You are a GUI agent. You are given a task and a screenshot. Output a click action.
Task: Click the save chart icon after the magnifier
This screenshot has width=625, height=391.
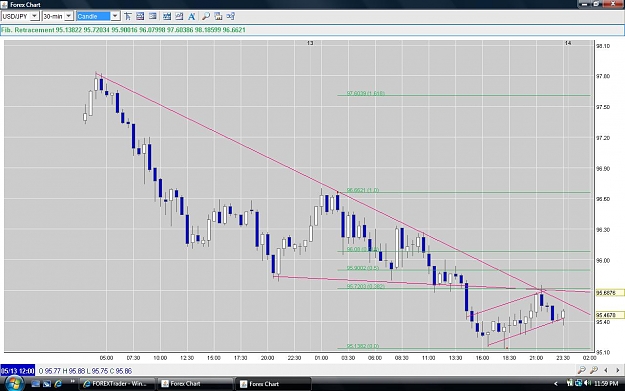point(218,16)
